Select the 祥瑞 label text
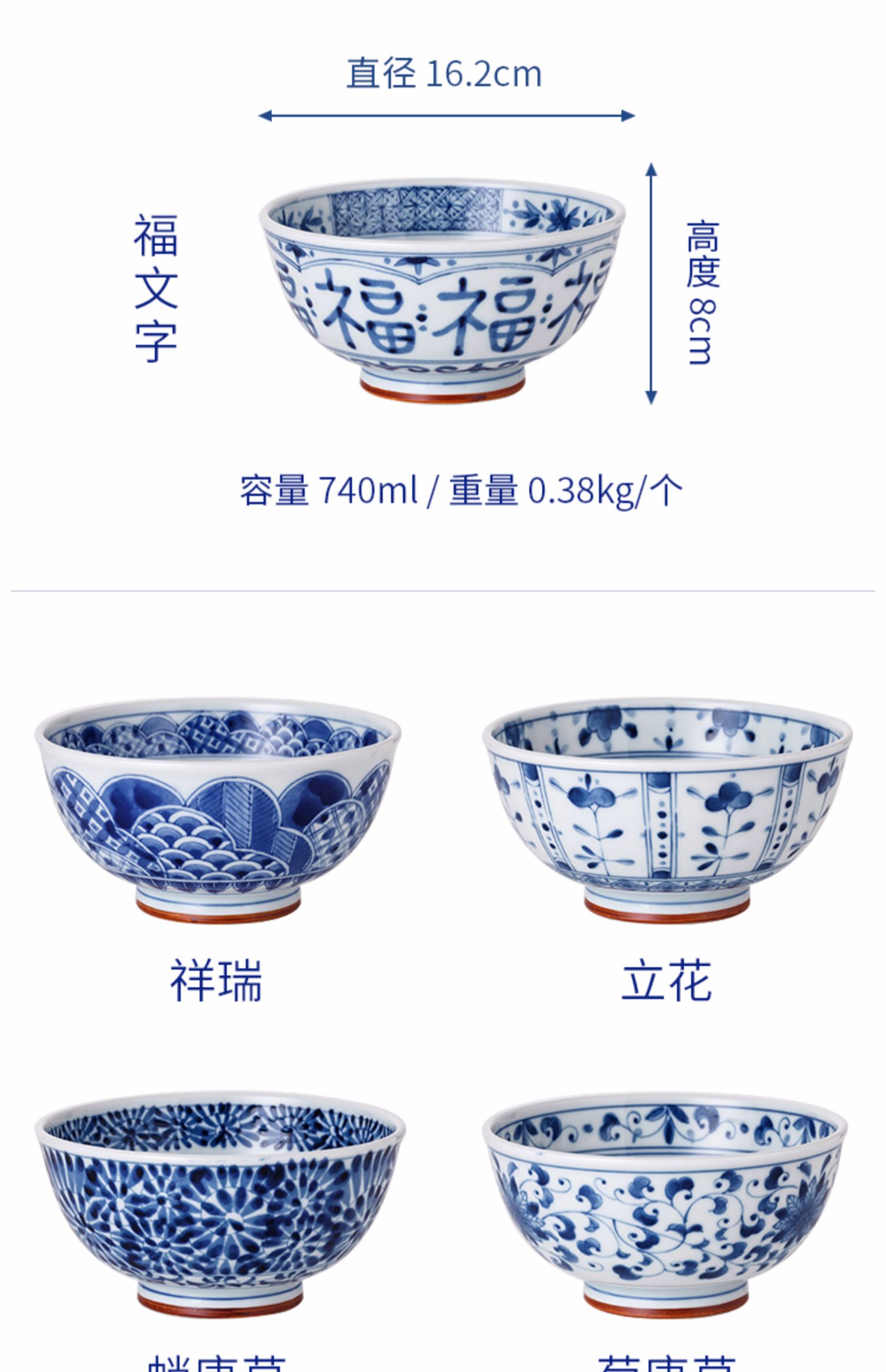 (216, 981)
